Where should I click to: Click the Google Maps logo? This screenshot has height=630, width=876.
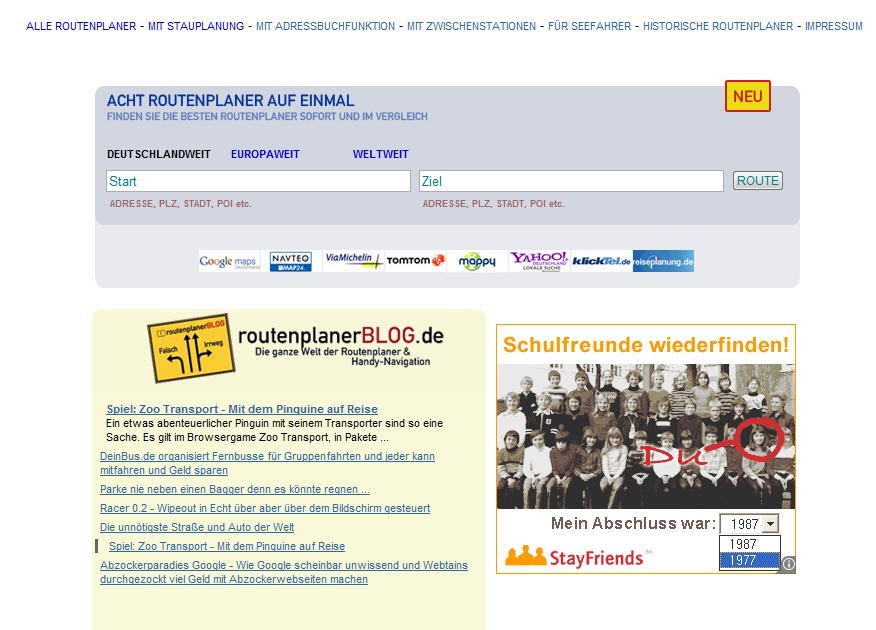230,261
